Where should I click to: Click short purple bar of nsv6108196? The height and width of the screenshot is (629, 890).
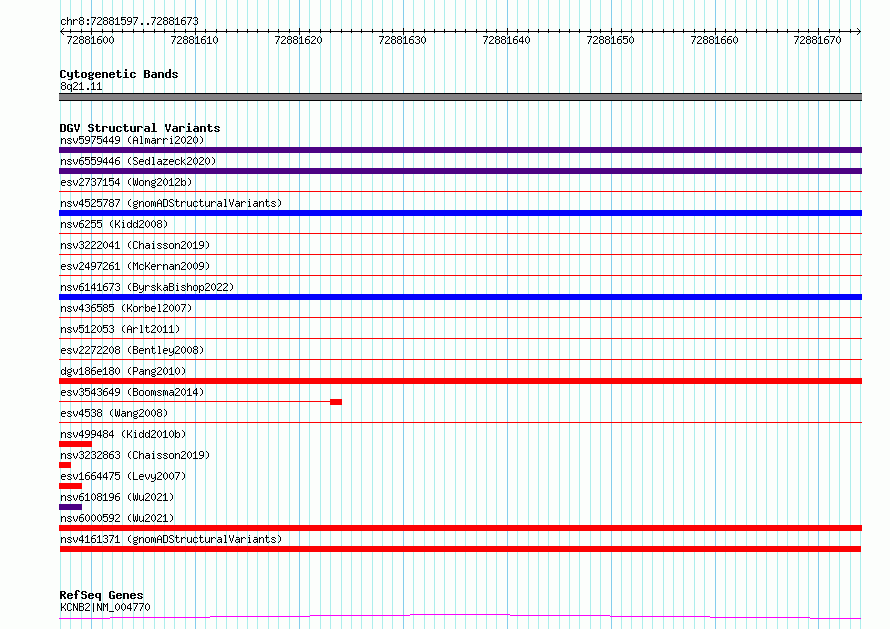[70, 507]
